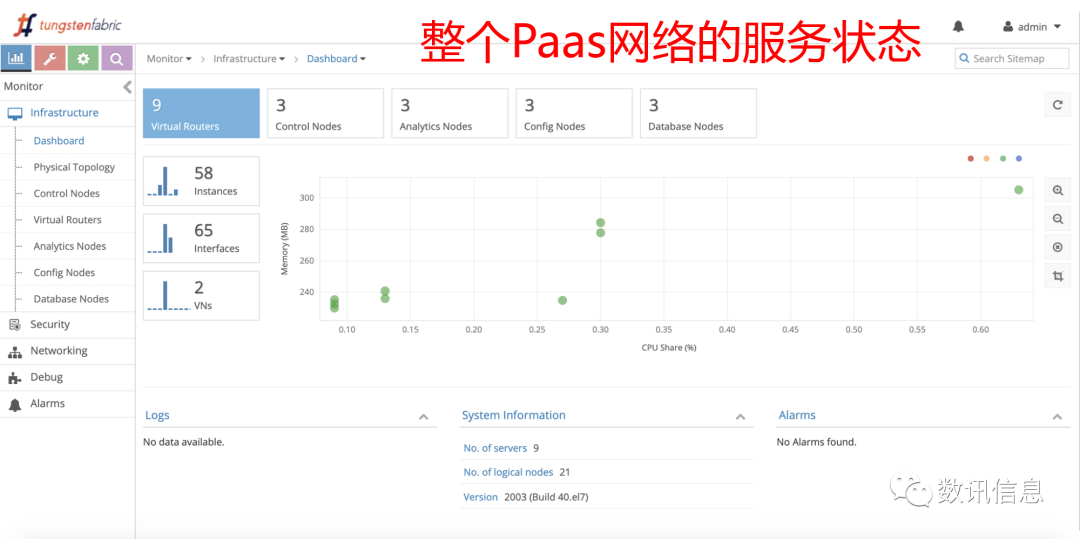Click the 'No data available.' logs message
Viewport: 1080px width, 539px height.
[183, 442]
